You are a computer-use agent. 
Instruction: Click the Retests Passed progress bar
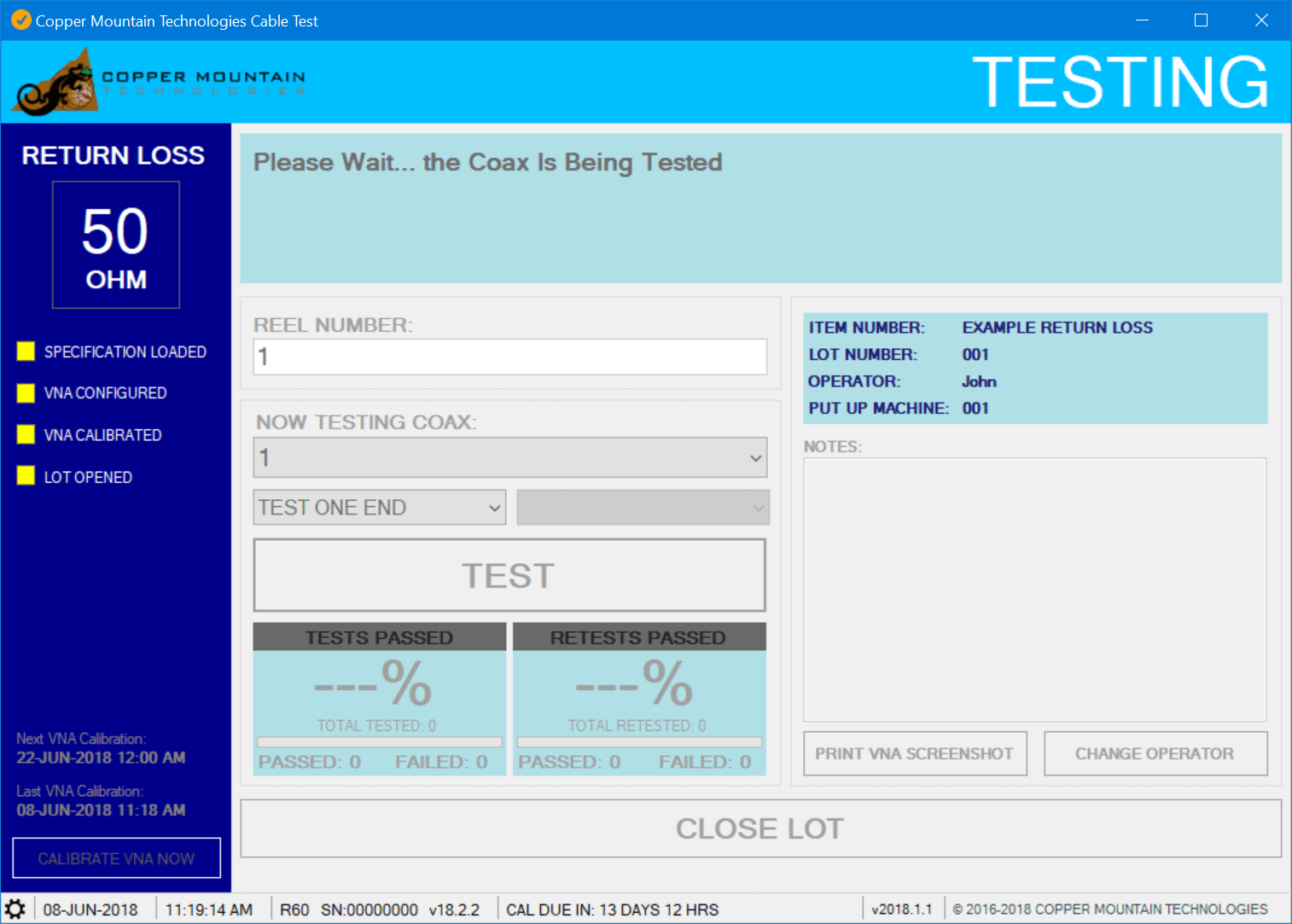pos(639,742)
